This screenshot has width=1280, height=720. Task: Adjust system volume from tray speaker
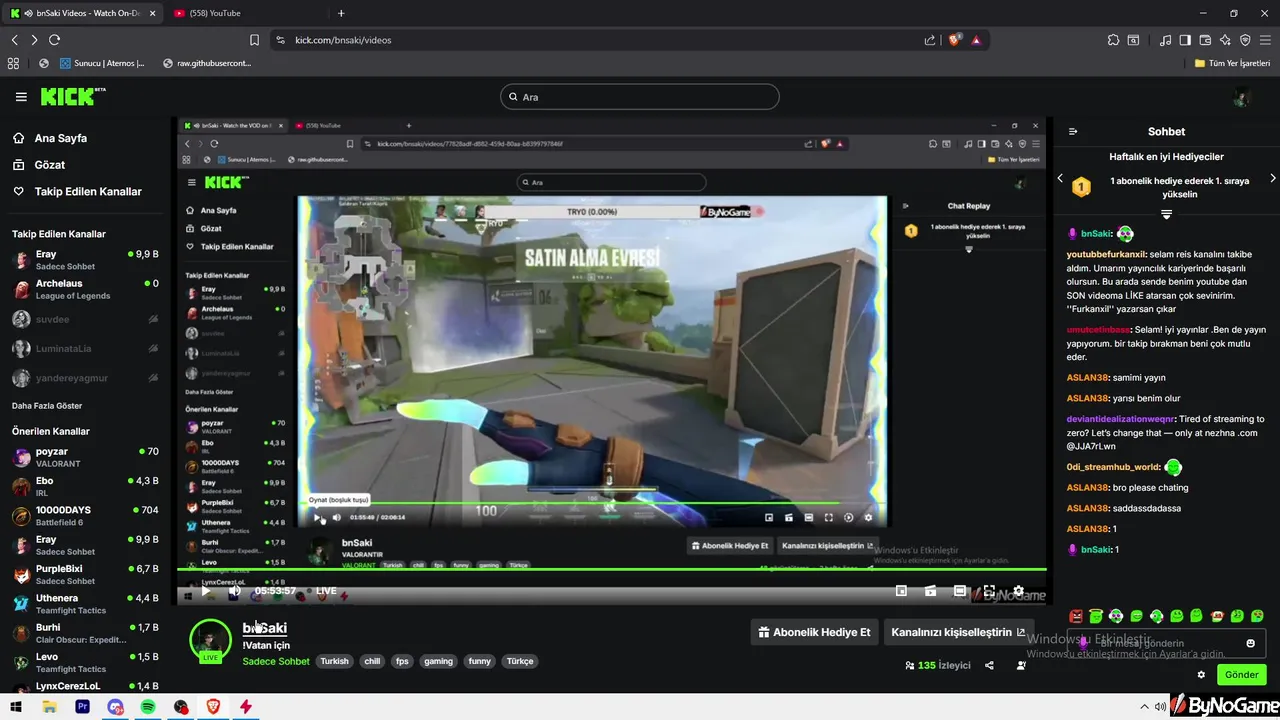1159,707
